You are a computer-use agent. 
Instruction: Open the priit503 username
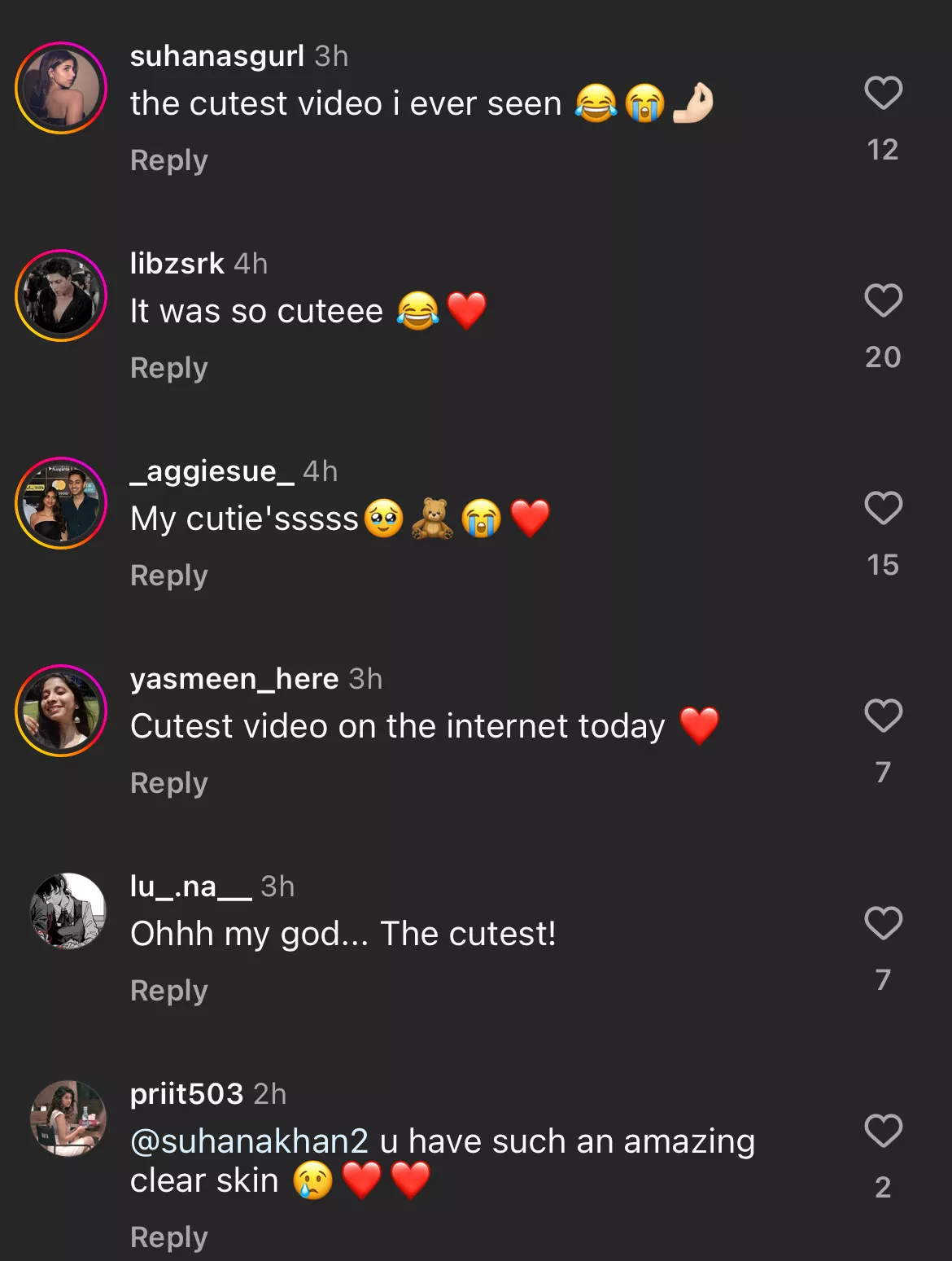point(186,1094)
